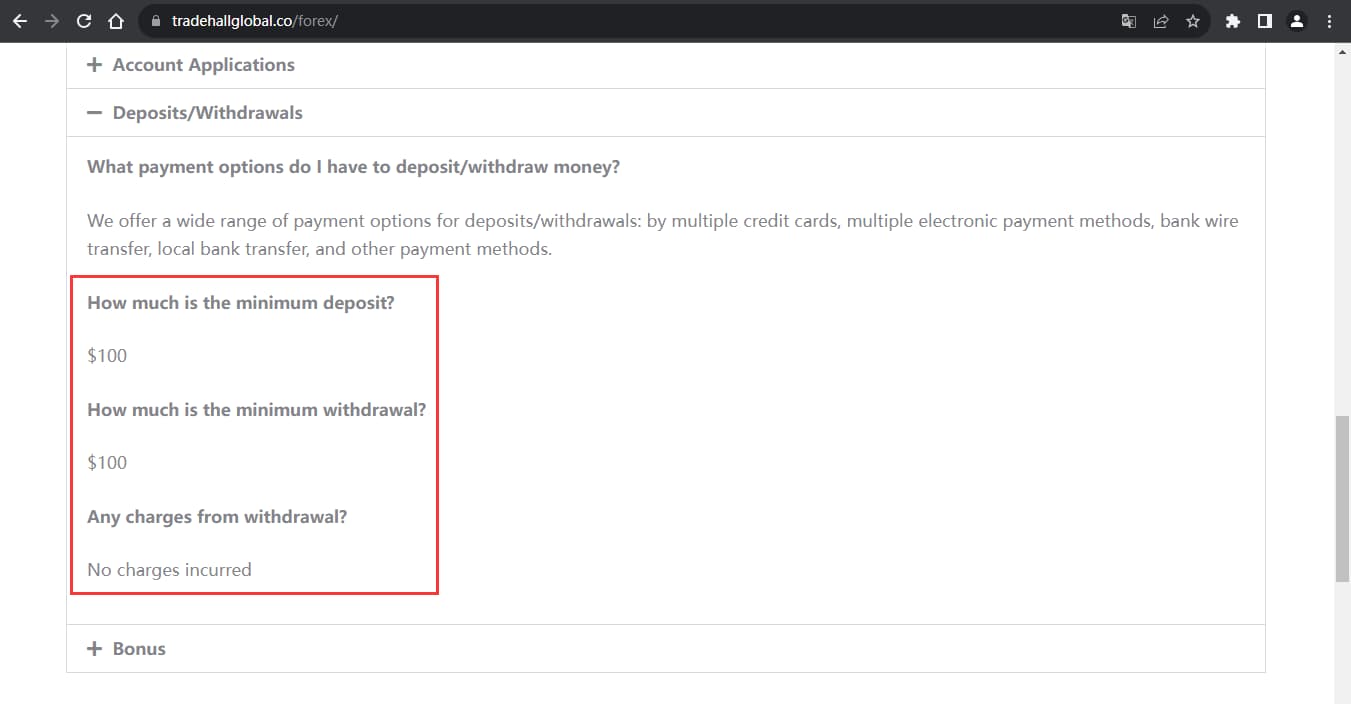Open the browser home page
The image size is (1351, 704).
point(116,20)
